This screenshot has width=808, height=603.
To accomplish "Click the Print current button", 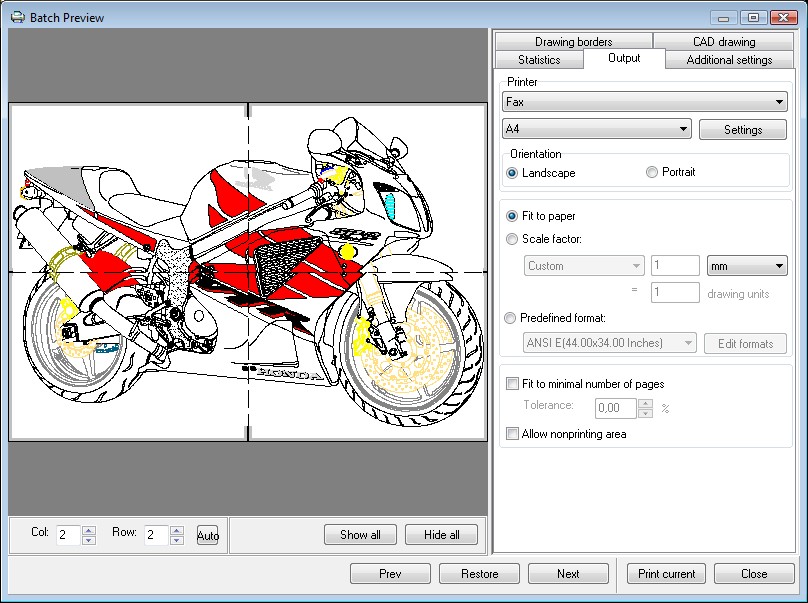I will [665, 574].
